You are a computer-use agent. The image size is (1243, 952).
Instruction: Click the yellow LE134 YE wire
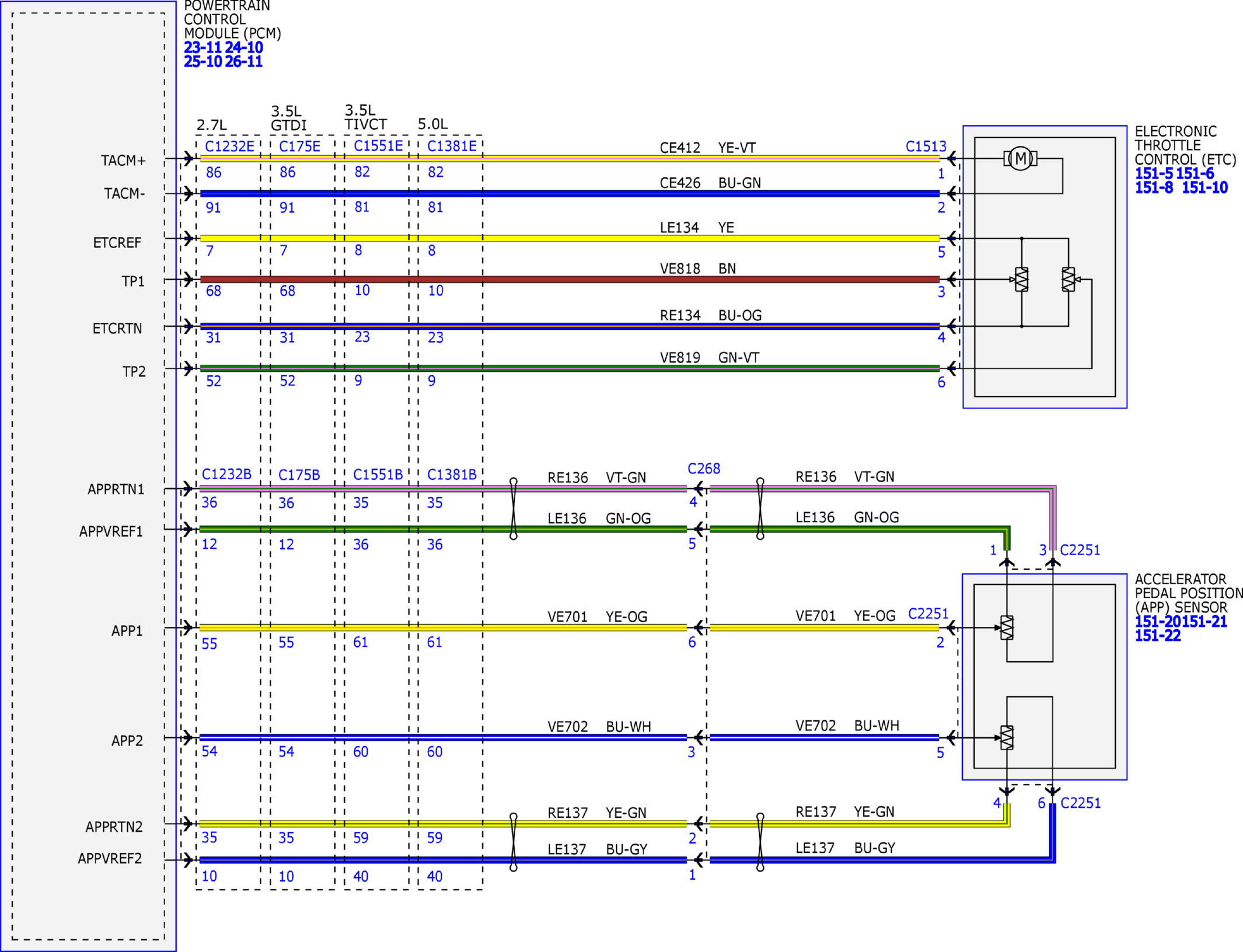point(570,238)
